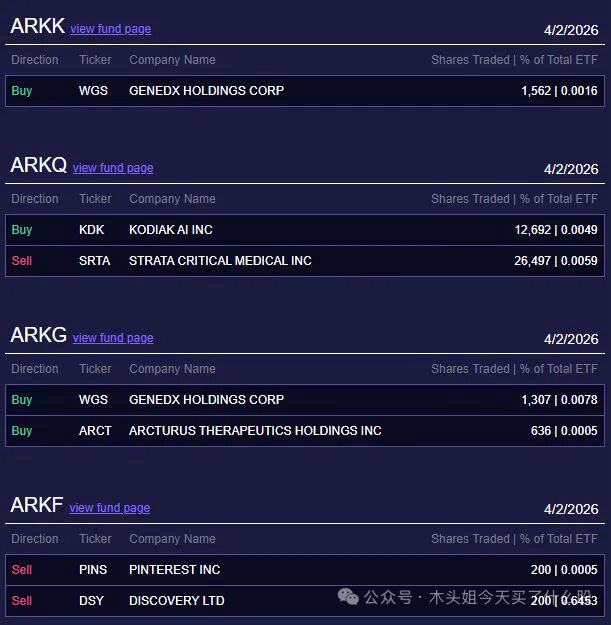Click the PINTEREST INC company name
611x625 pixels.
(175, 570)
